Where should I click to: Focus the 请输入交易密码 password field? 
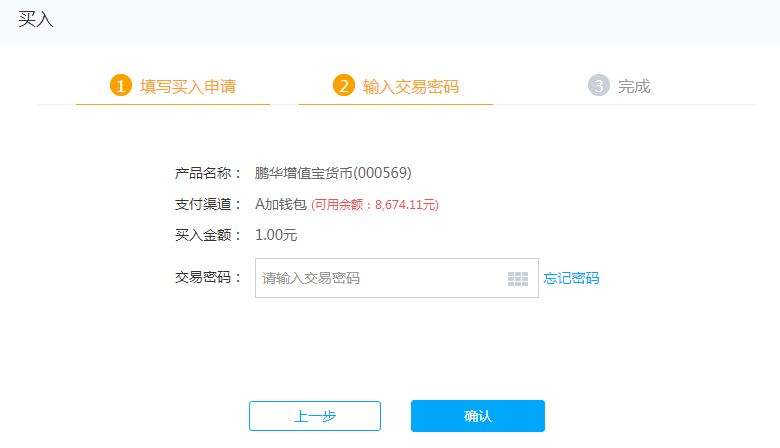(x=397, y=278)
